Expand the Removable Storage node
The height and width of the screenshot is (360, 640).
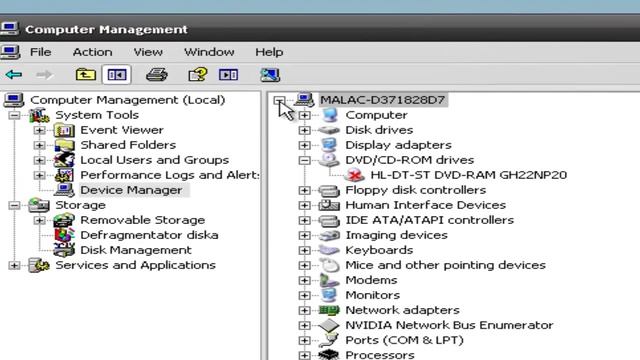point(40,220)
